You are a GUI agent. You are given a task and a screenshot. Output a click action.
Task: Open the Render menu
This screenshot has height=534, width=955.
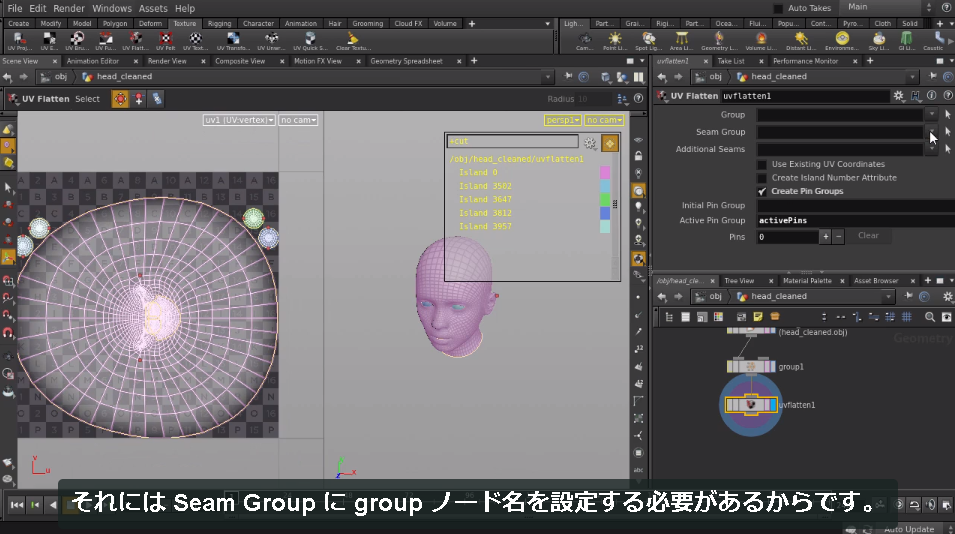click(x=68, y=8)
